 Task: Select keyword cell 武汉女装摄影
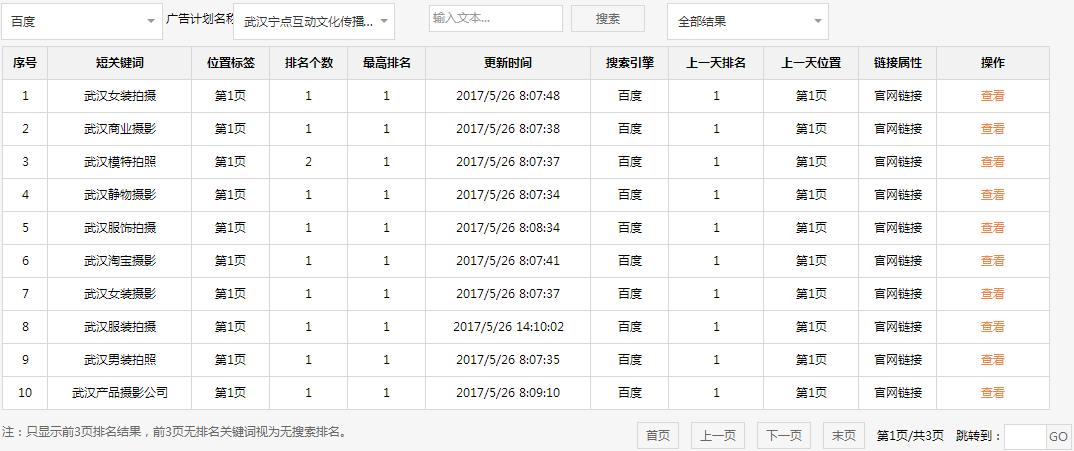click(120, 293)
